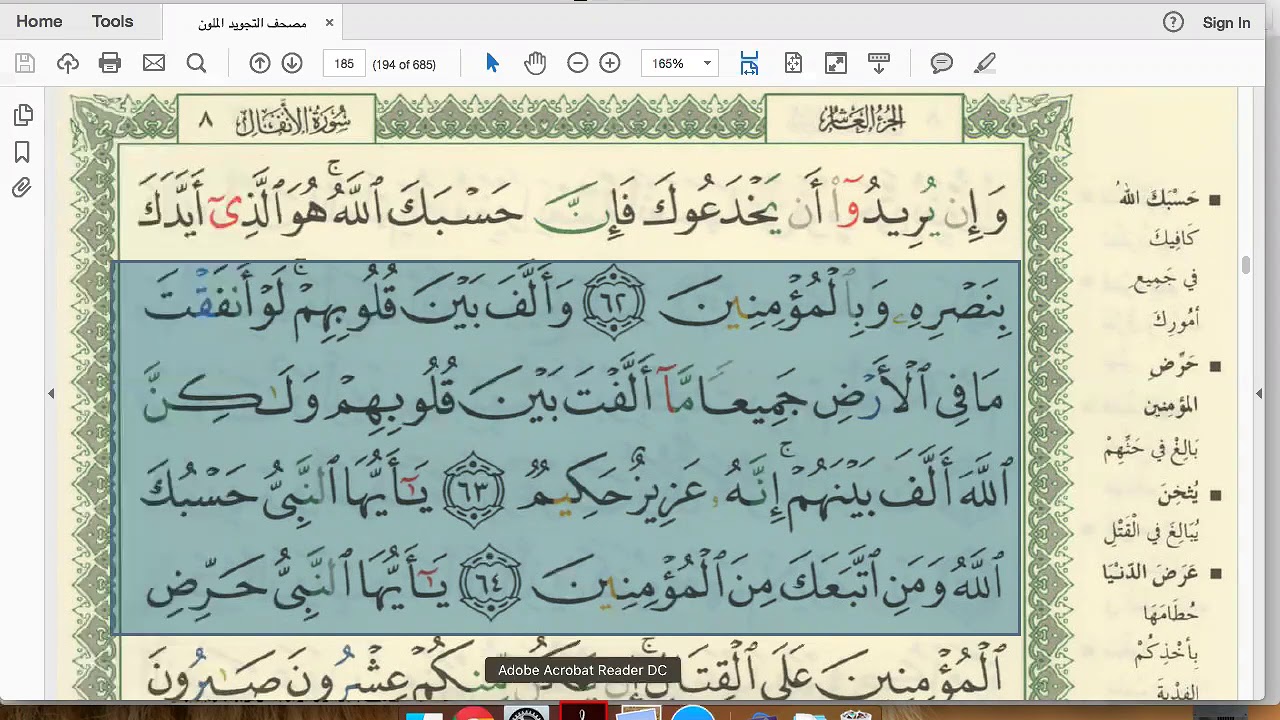Go to next page arrow
Image resolution: width=1280 pixels, height=720 pixels.
tap(292, 63)
